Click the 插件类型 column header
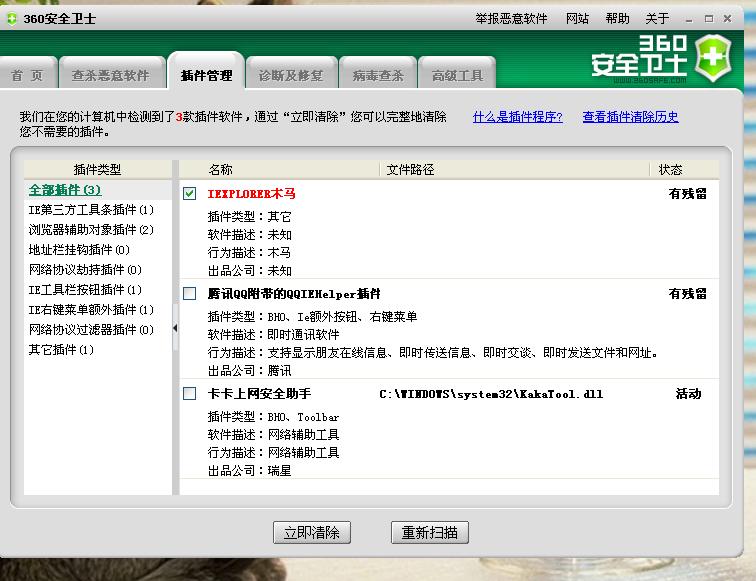756x581 pixels. click(97, 169)
